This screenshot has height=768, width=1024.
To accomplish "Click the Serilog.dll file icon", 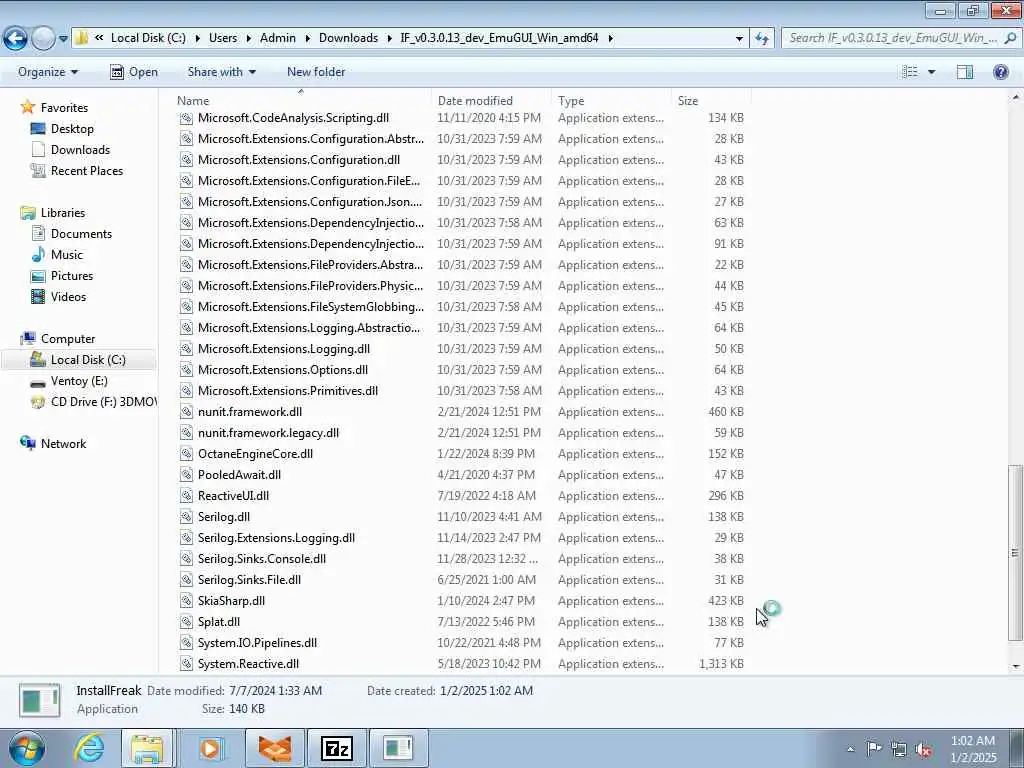I will tap(186, 517).
